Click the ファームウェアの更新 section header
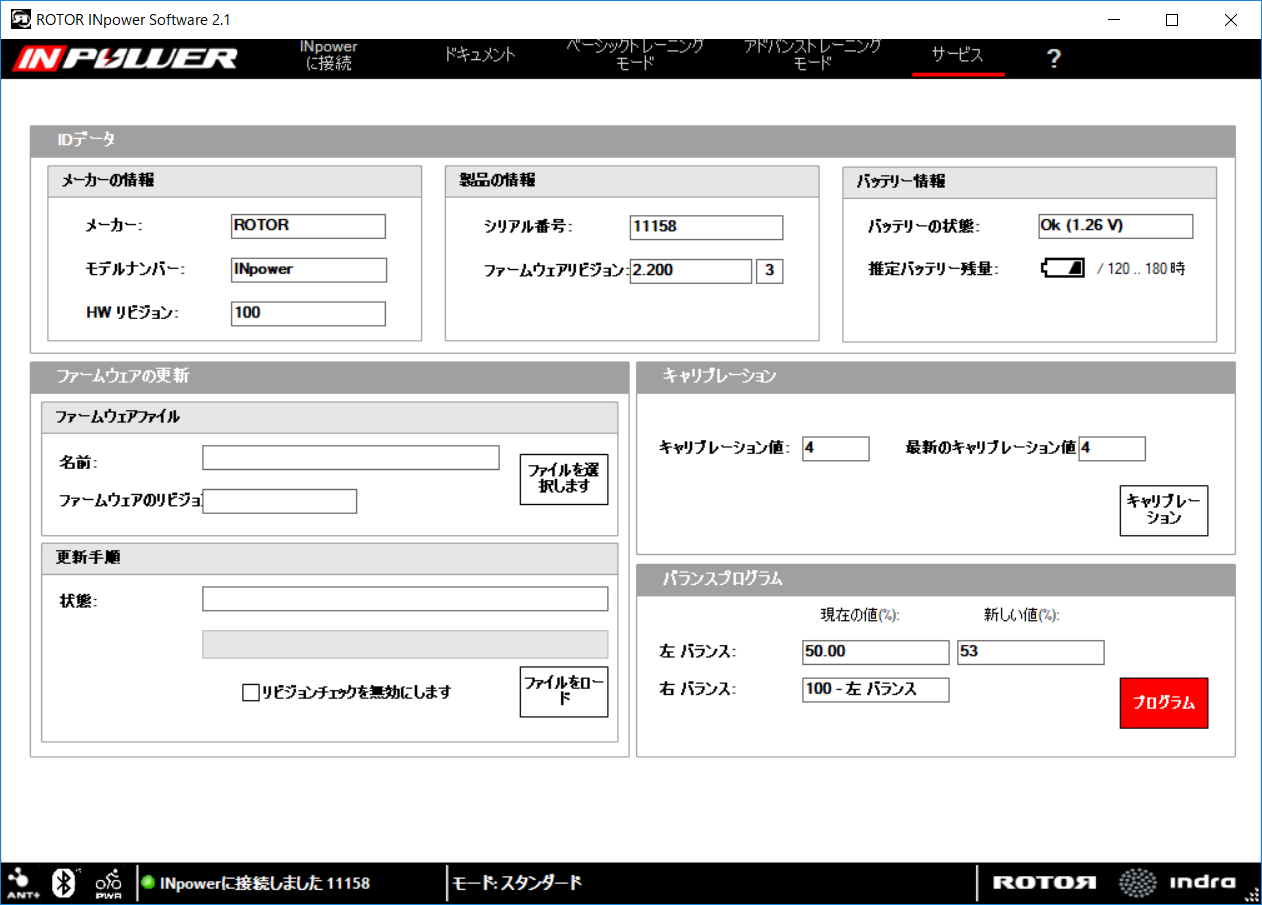This screenshot has height=905, width=1262. pos(330,377)
